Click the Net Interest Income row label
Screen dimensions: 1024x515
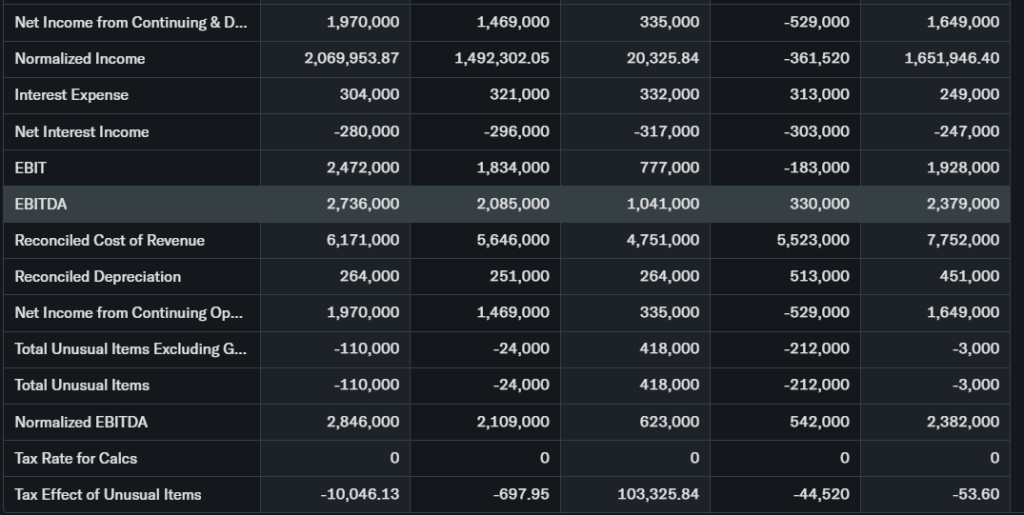click(82, 132)
